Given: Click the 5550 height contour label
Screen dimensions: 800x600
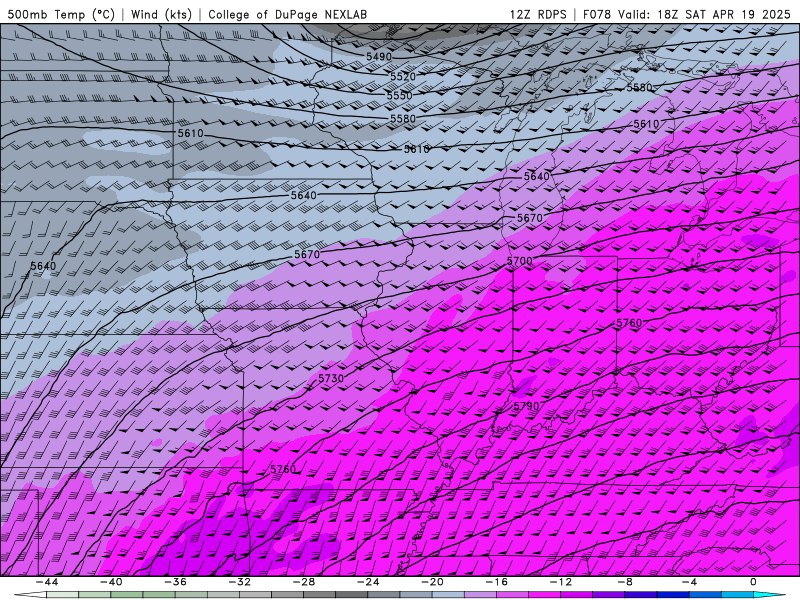Looking at the screenshot, I should (x=399, y=96).
